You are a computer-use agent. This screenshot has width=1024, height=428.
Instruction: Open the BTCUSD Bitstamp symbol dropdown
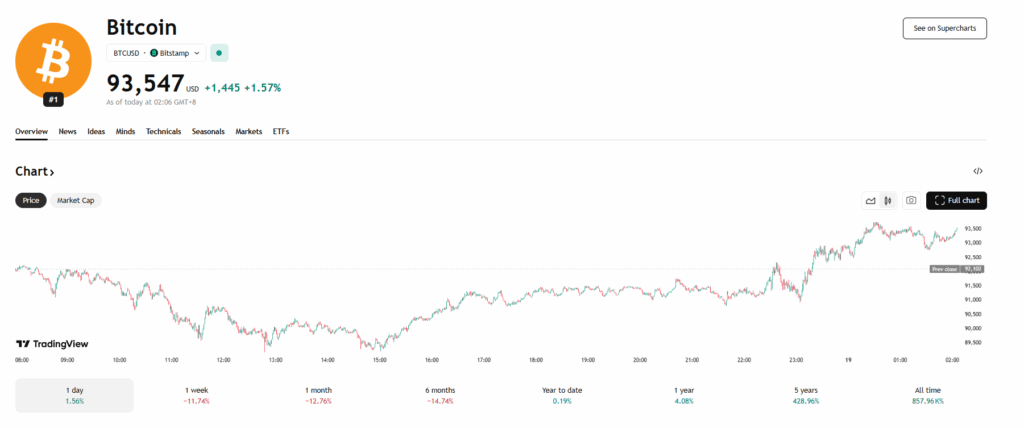156,52
